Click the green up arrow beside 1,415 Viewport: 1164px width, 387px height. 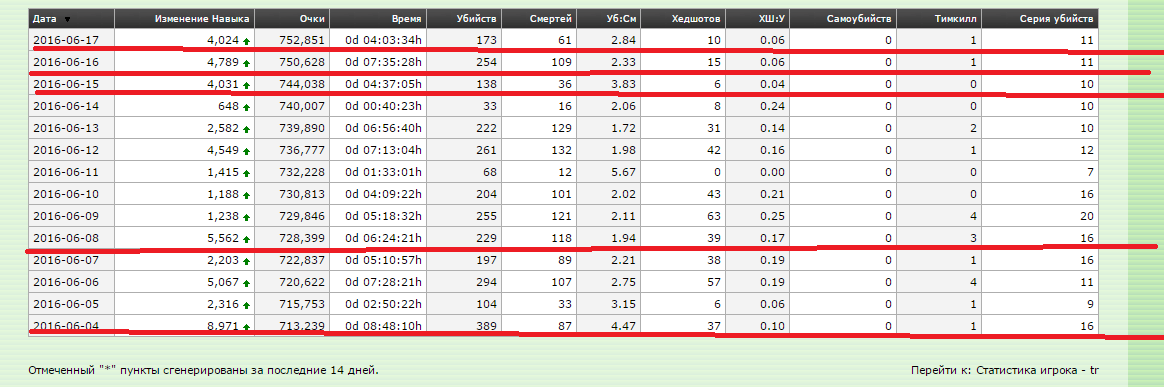[246, 173]
